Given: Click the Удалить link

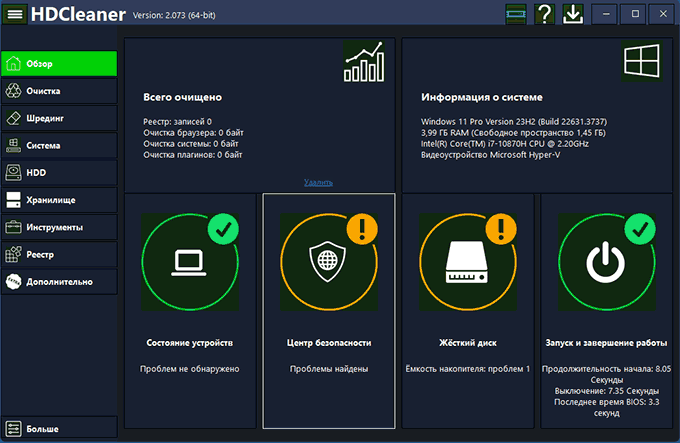Looking at the screenshot, I should 318,182.
